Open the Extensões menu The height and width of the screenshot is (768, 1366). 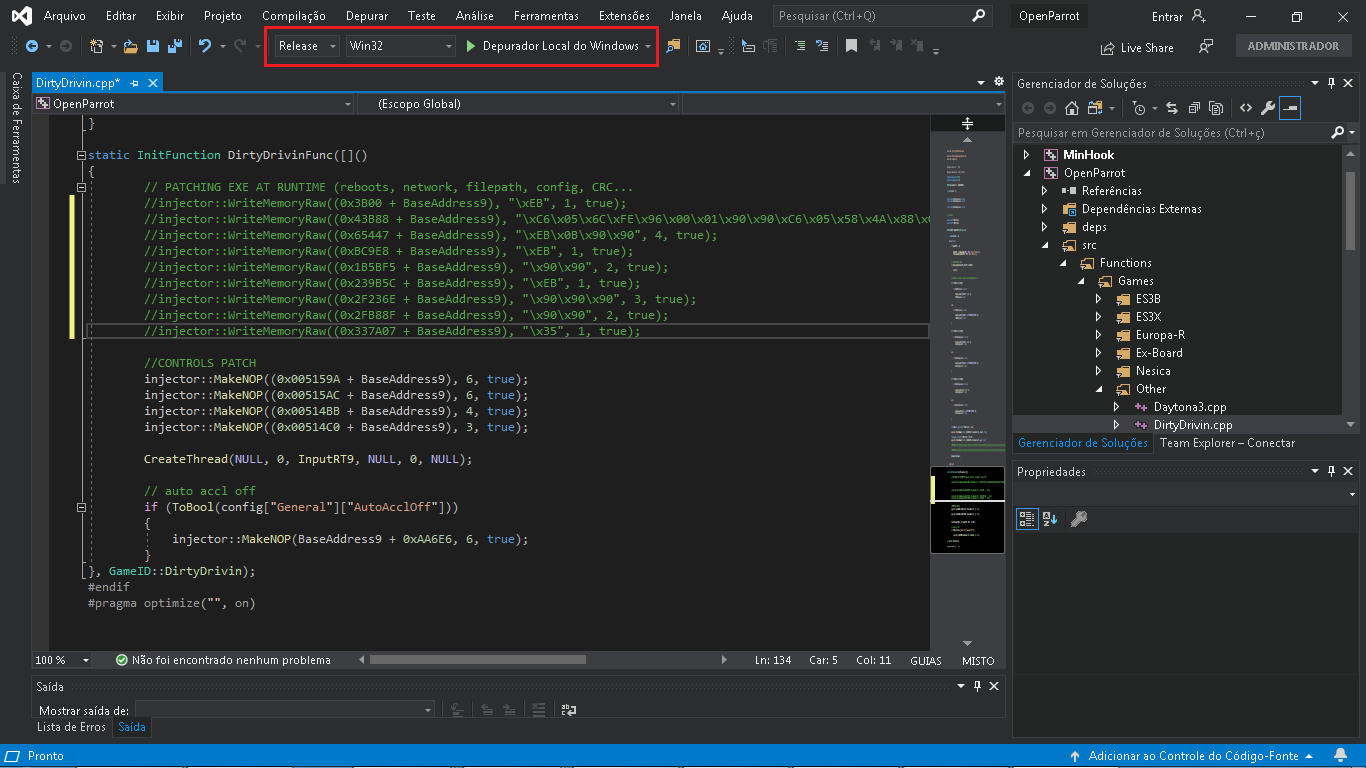click(624, 16)
